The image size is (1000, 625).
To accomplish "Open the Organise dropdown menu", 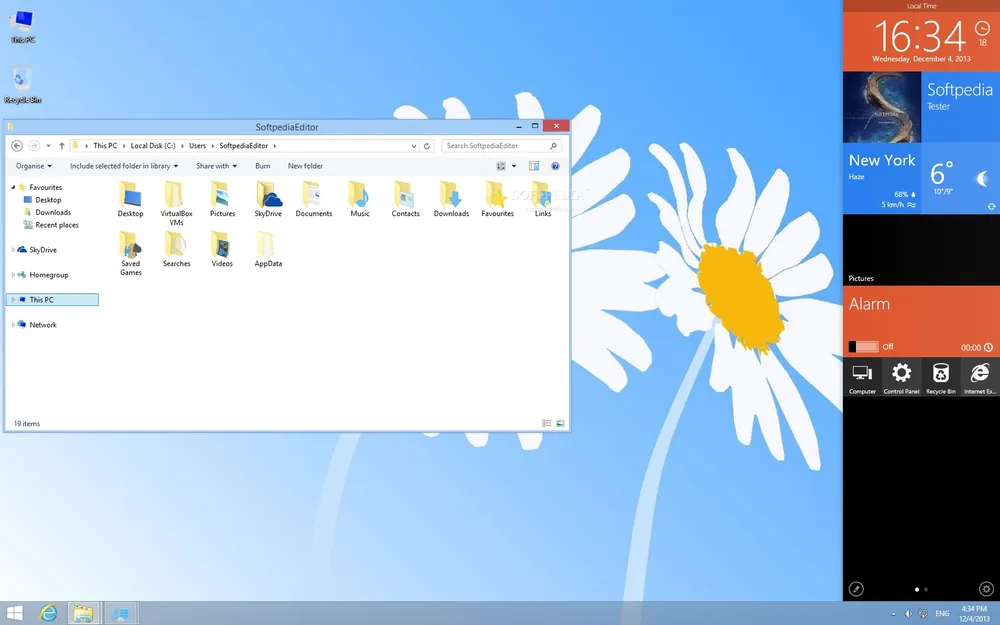I will coord(33,166).
